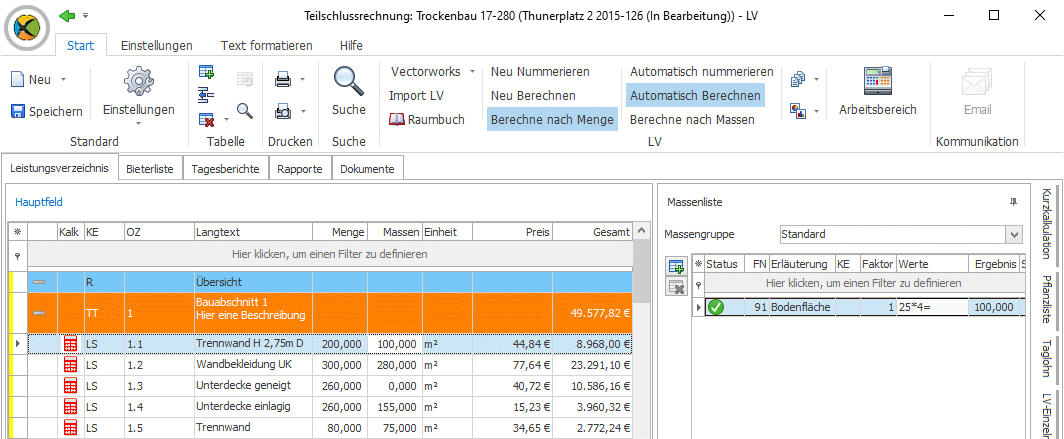
Task: Click Neu Nummerieren button
Action: [540, 71]
